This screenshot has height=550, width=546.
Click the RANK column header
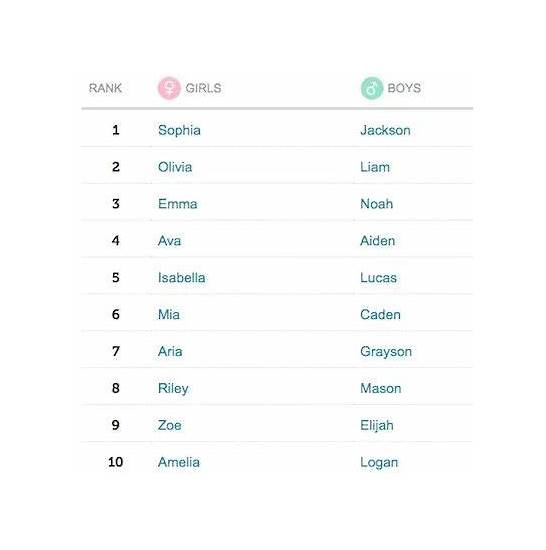105,88
